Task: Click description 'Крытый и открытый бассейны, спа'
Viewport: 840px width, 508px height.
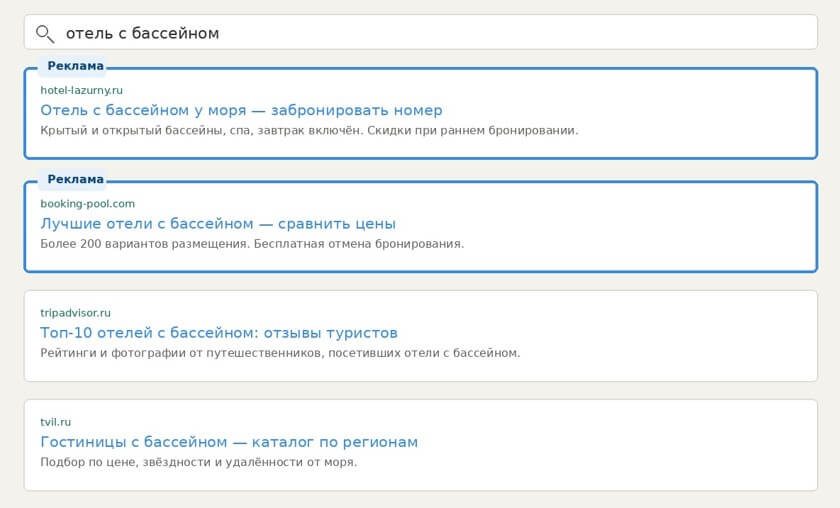Action: tap(146, 130)
